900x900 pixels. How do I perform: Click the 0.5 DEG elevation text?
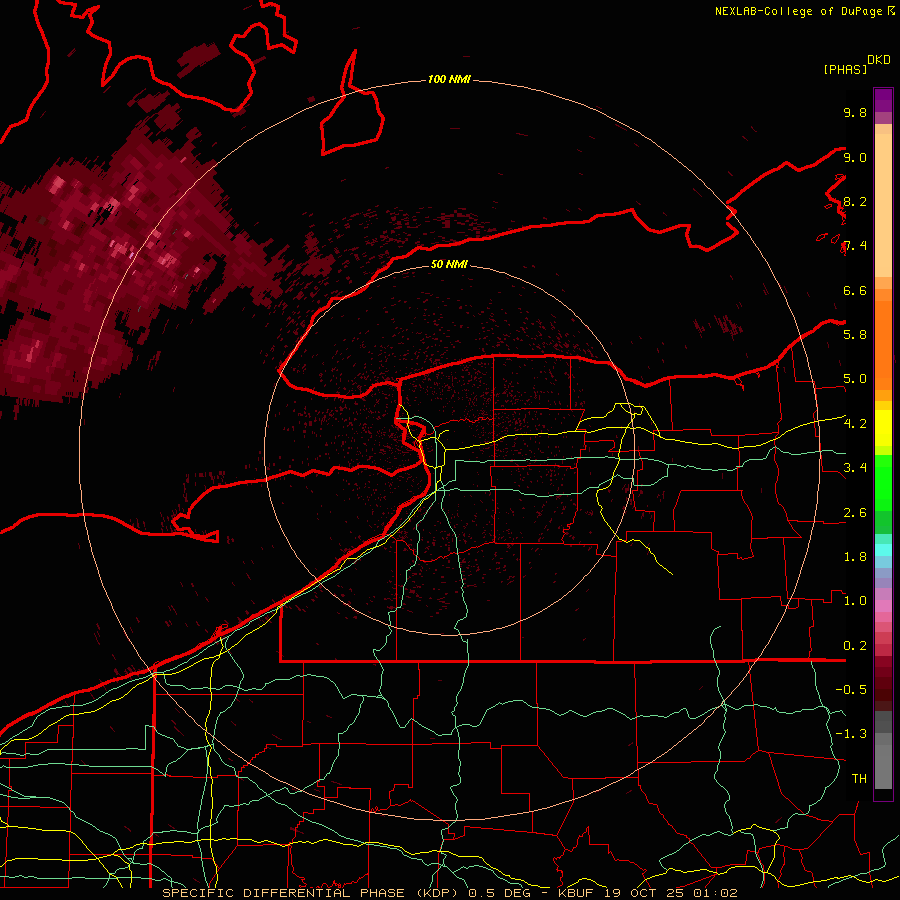click(x=499, y=893)
